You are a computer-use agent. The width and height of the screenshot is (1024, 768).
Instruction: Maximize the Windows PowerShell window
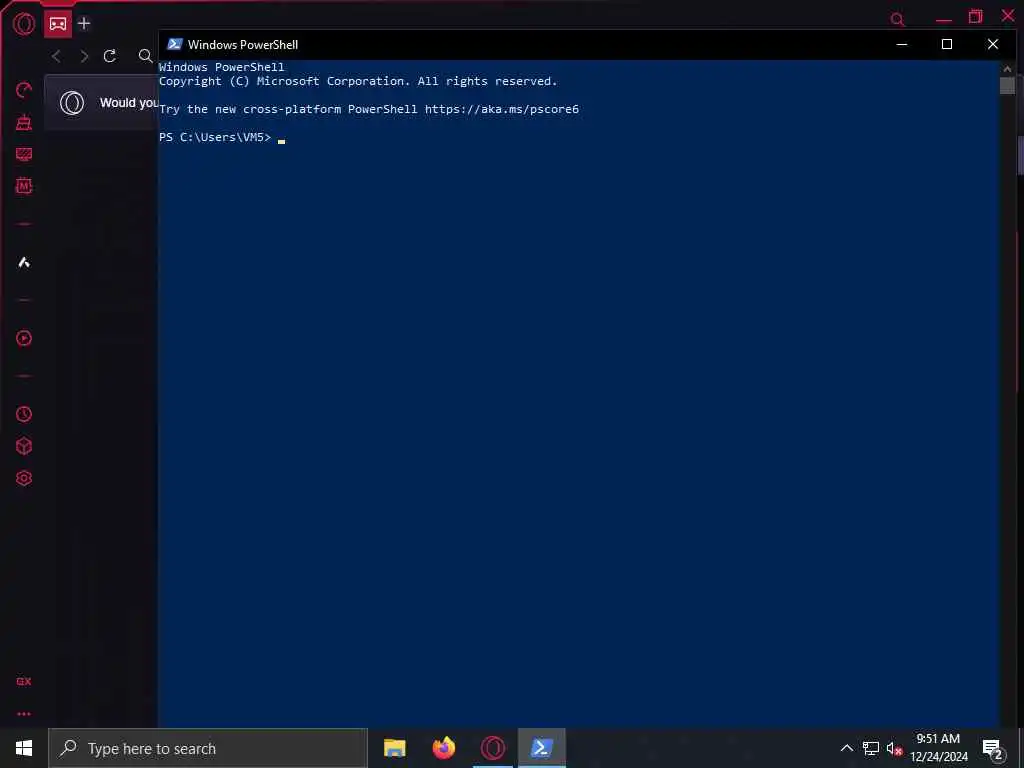point(947,44)
